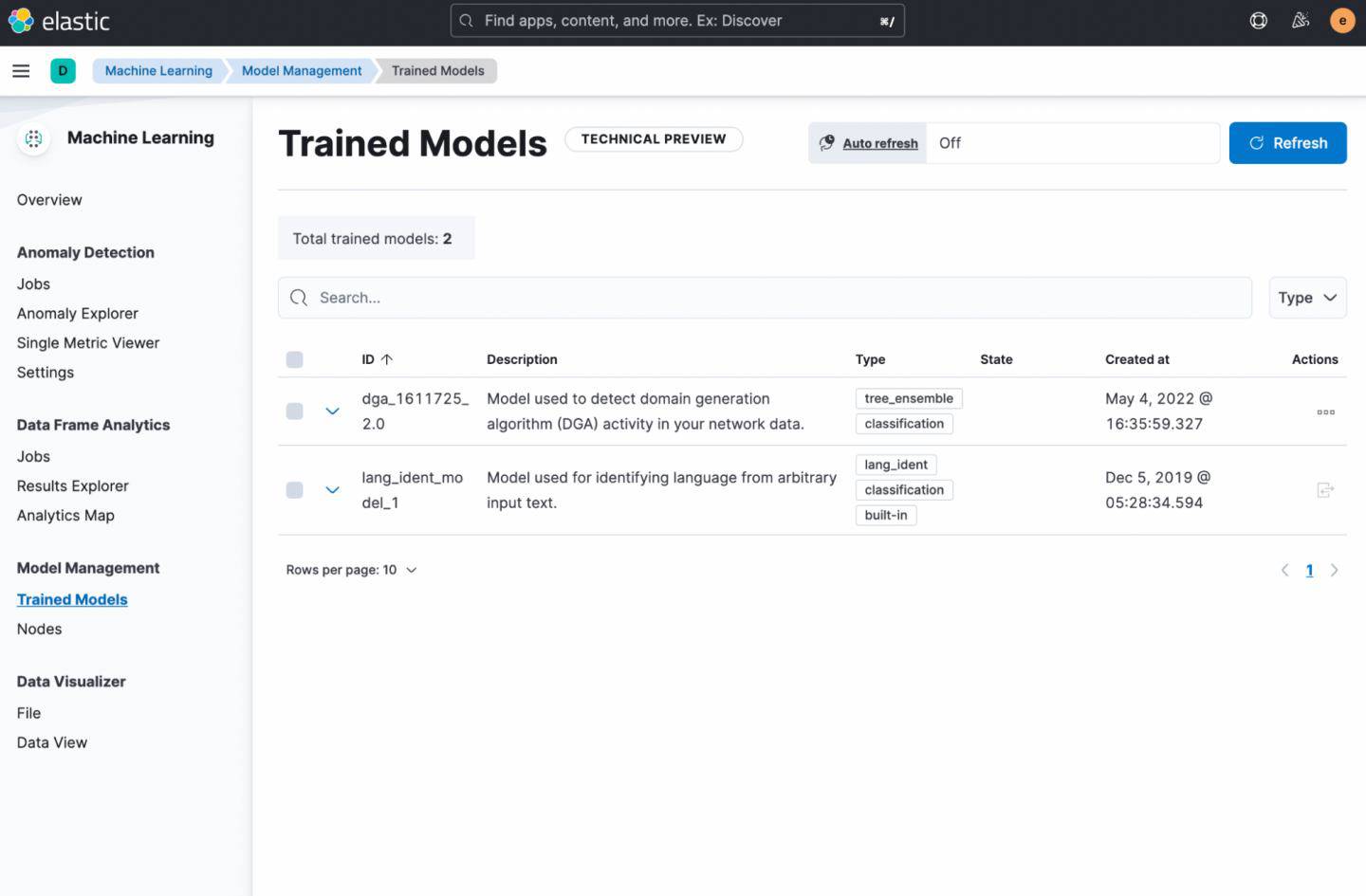1366x896 pixels.
Task: Click the Machine Learning breadcrumb
Action: coord(158,71)
